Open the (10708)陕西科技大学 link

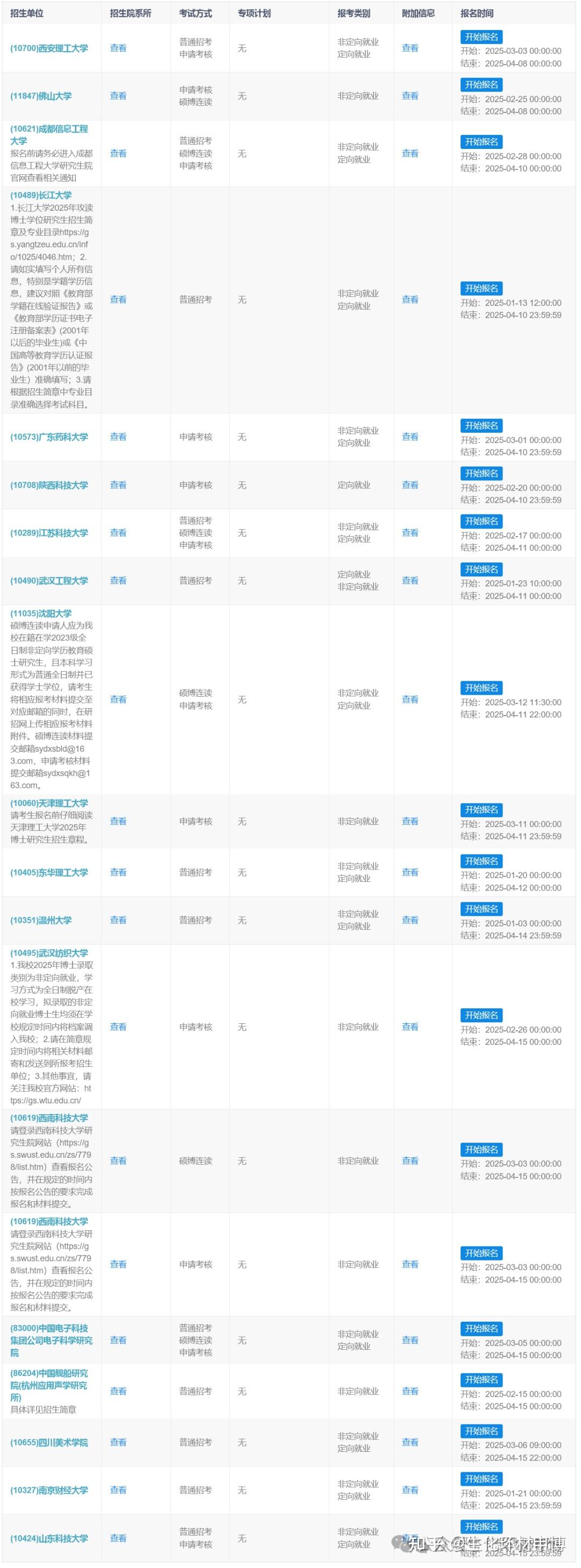[49, 485]
